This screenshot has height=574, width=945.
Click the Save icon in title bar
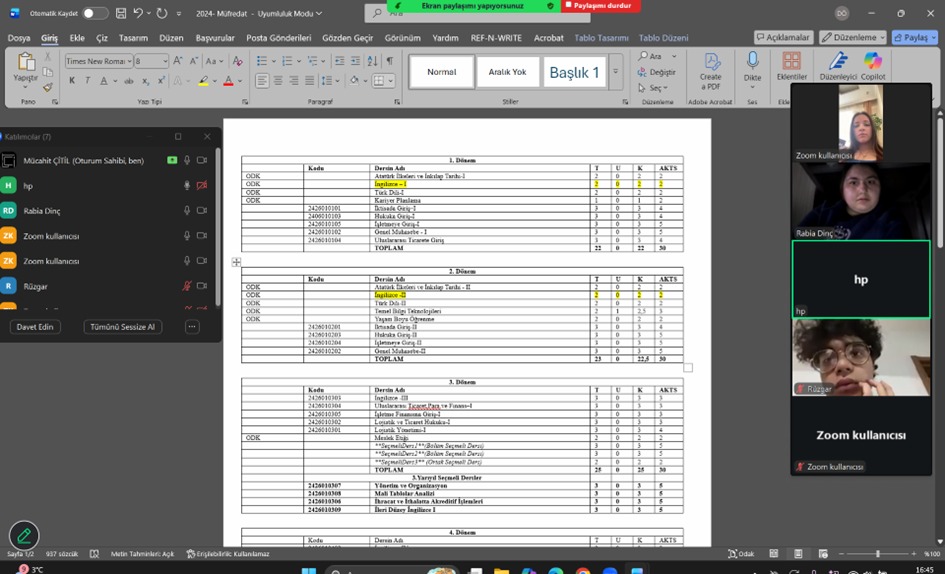(120, 13)
